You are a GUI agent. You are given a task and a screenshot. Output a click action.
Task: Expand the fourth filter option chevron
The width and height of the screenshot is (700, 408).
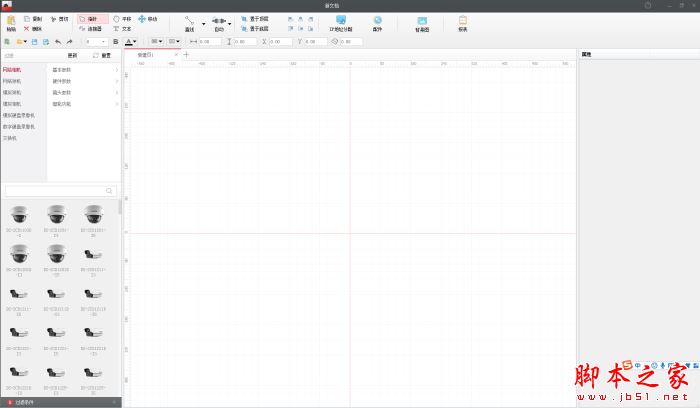pos(117,104)
